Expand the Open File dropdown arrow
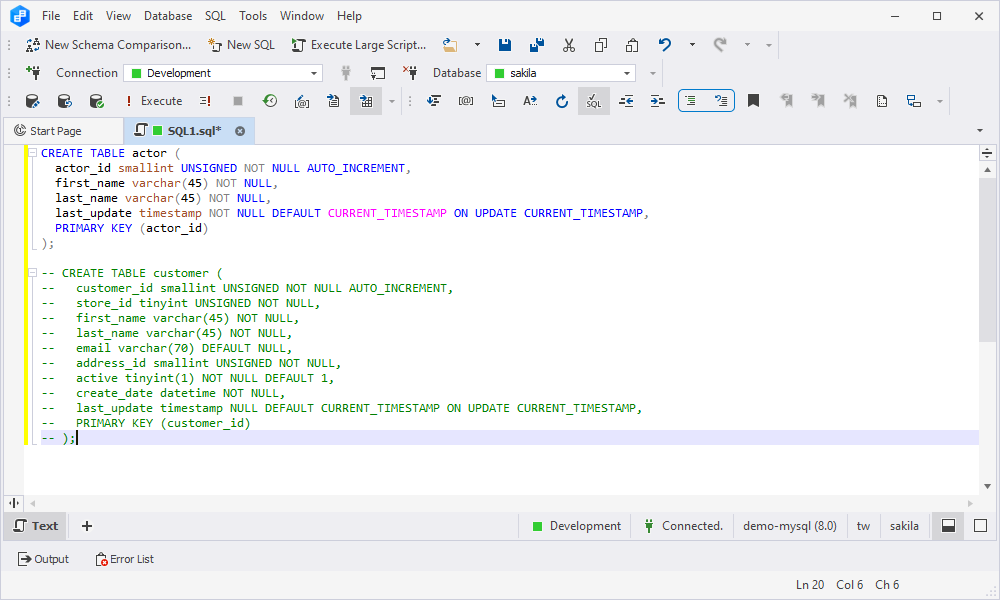This screenshot has height=600, width=1000. 477,45
